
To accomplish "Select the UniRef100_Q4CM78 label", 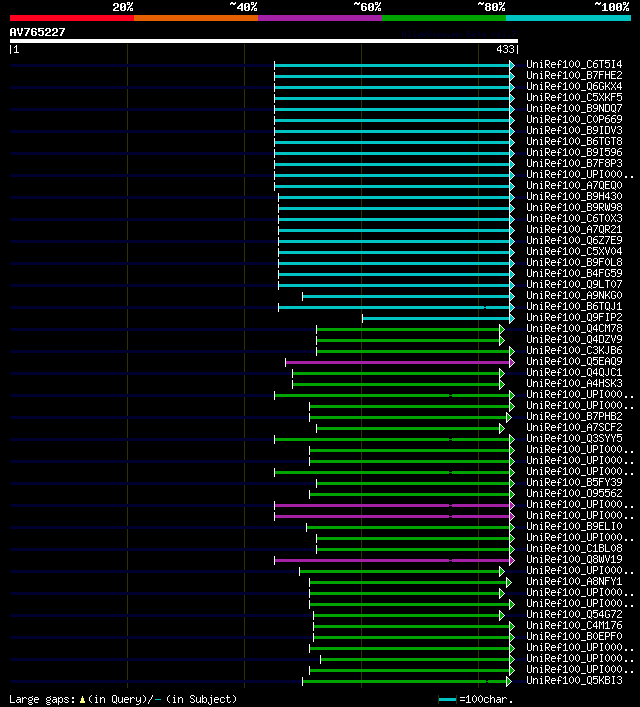I will click(x=574, y=328).
